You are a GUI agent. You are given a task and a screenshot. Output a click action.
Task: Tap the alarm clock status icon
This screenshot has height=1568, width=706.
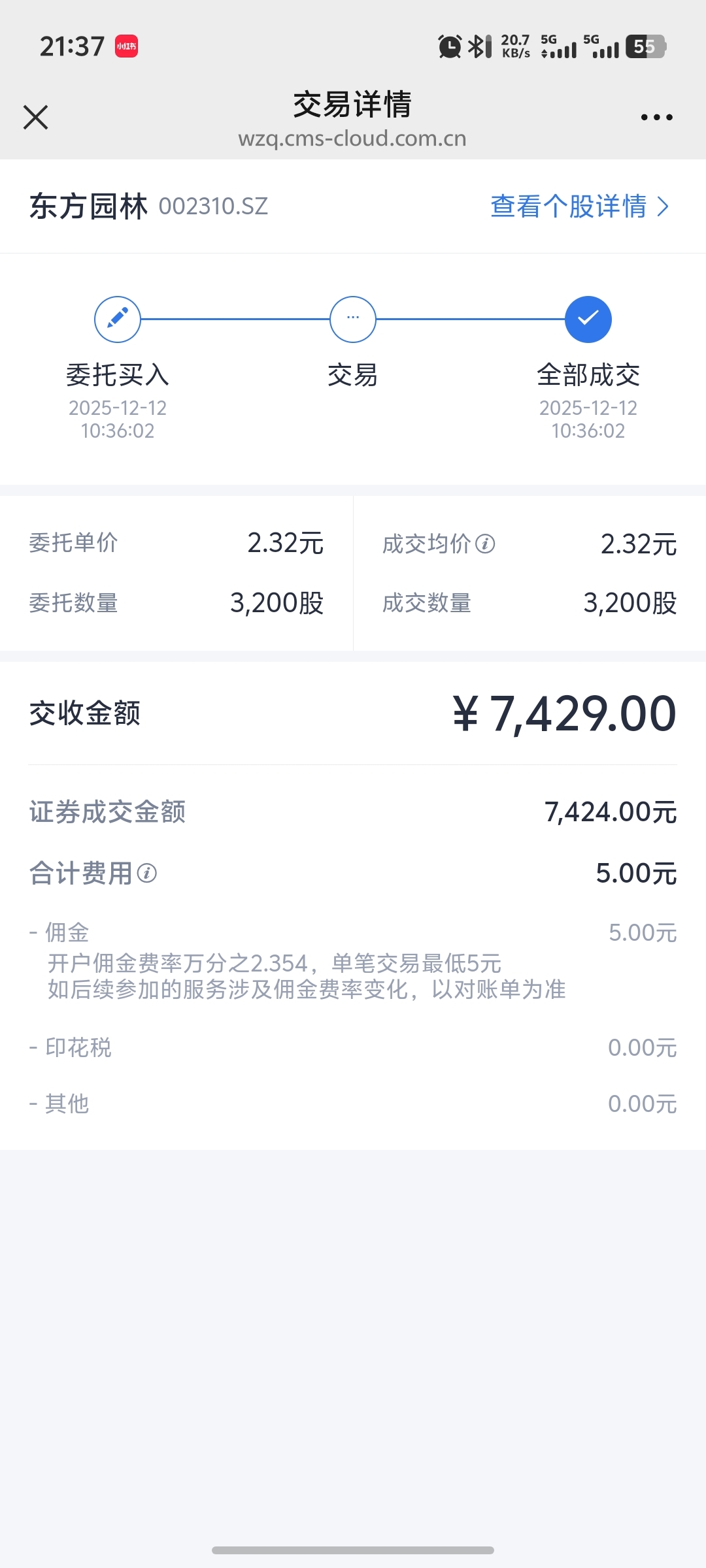[x=450, y=46]
